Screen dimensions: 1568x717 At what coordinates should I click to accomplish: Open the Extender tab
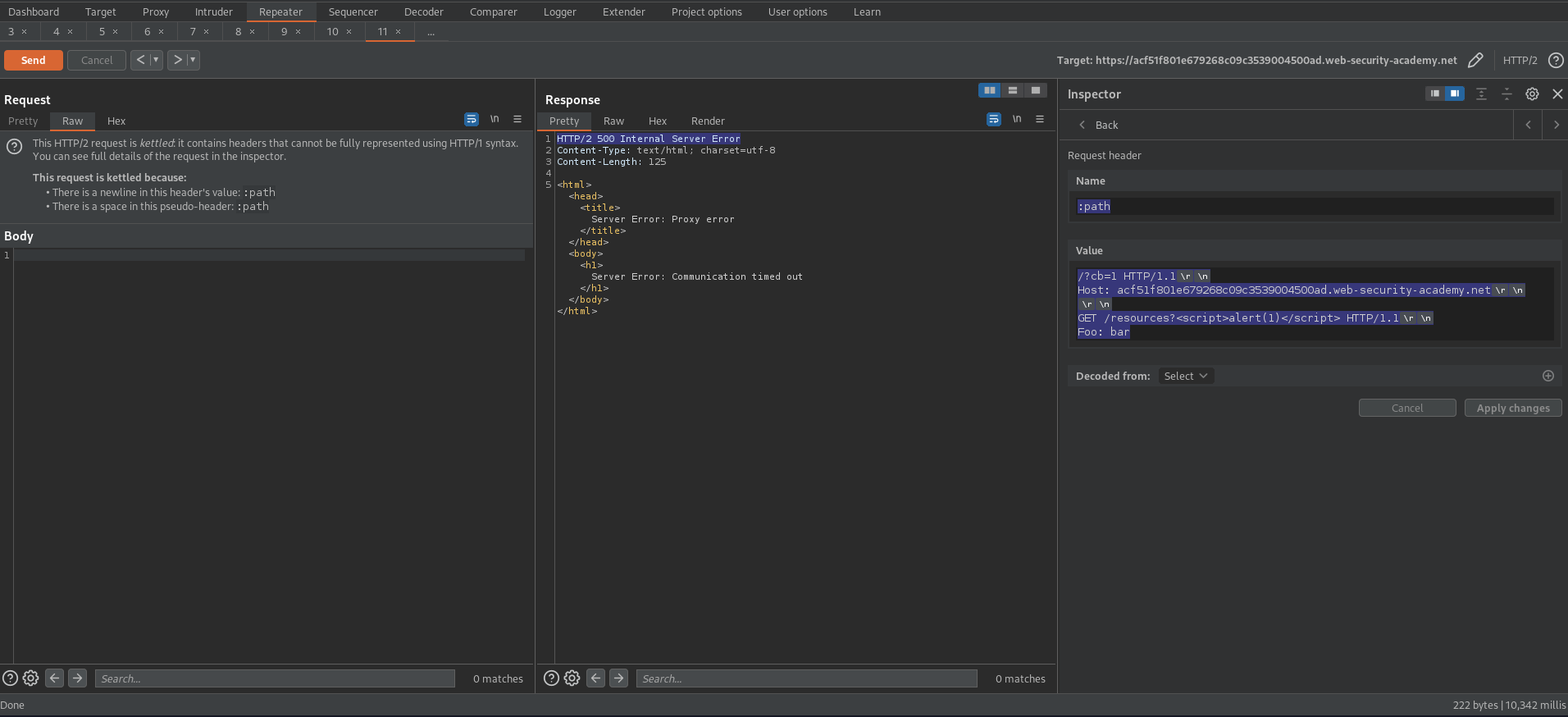pos(624,11)
